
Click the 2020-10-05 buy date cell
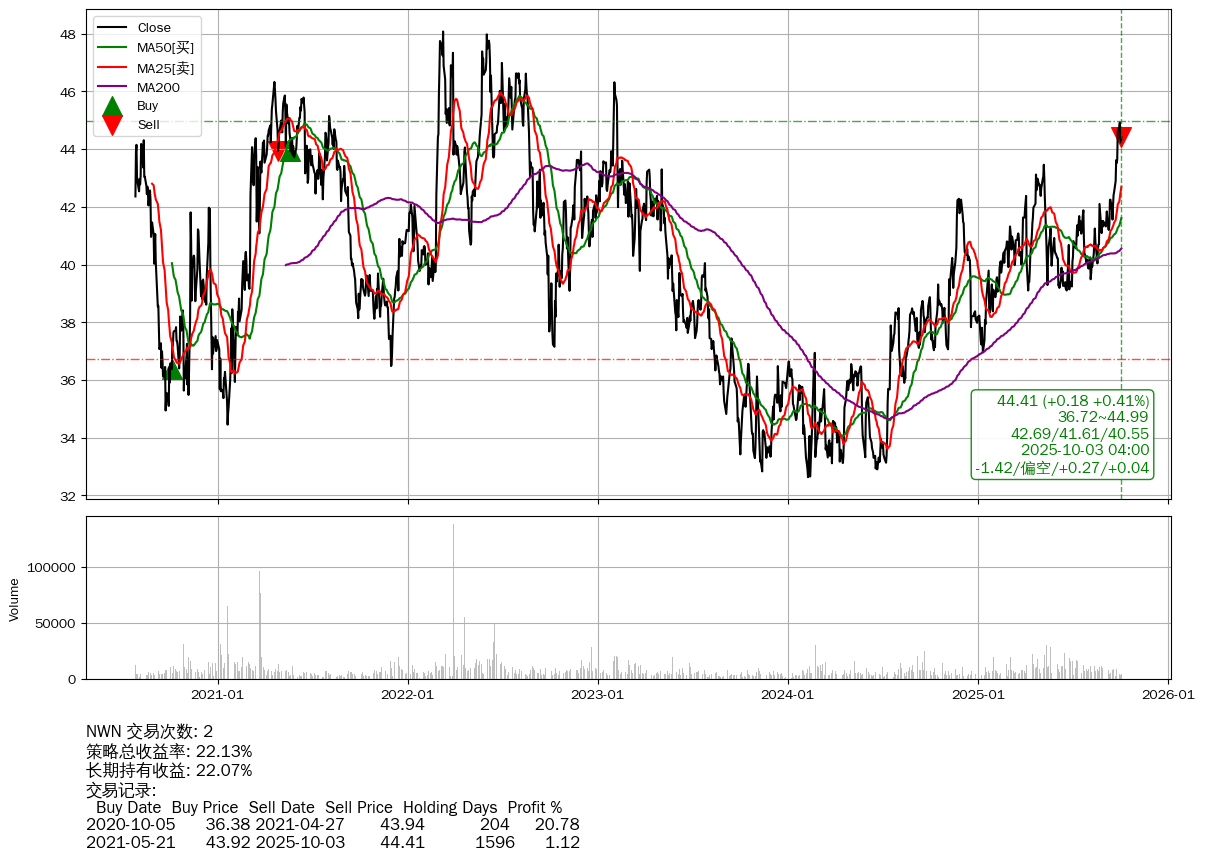(130, 825)
